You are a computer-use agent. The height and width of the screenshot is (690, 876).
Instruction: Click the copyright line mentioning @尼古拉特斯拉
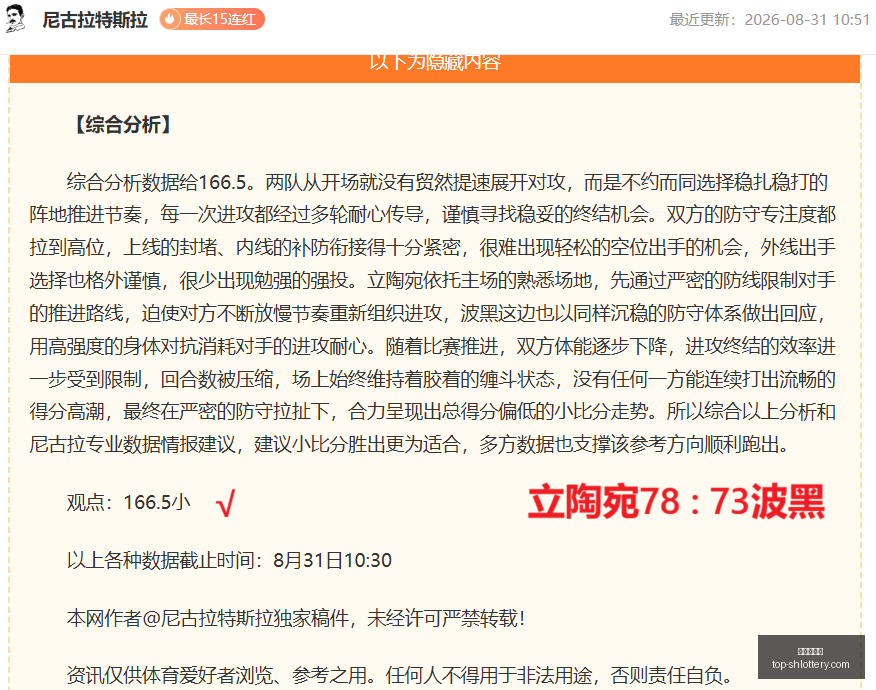(x=296, y=618)
